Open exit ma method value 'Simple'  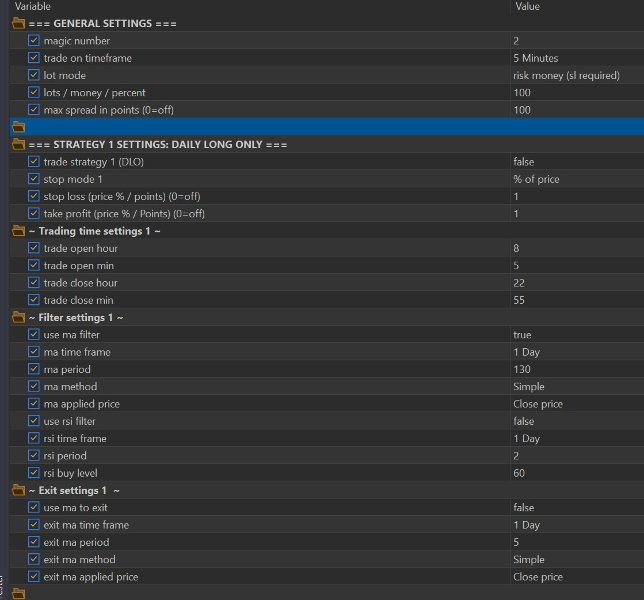pyautogui.click(x=529, y=559)
